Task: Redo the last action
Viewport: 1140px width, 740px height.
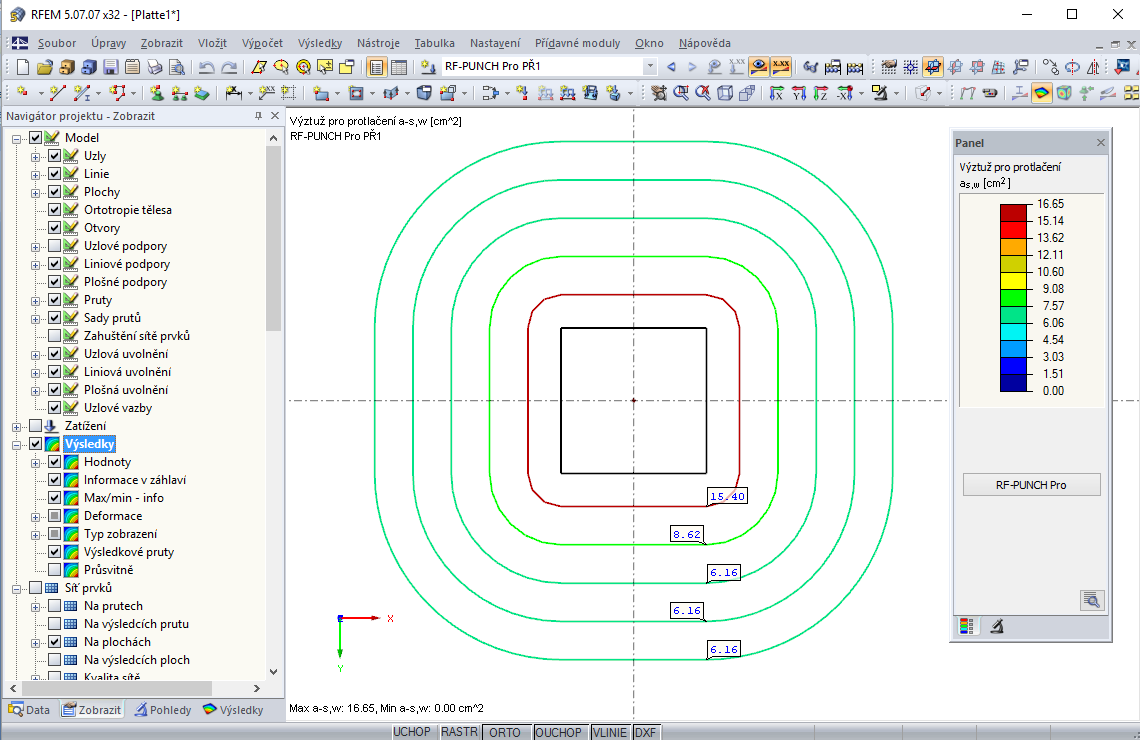Action: 229,68
